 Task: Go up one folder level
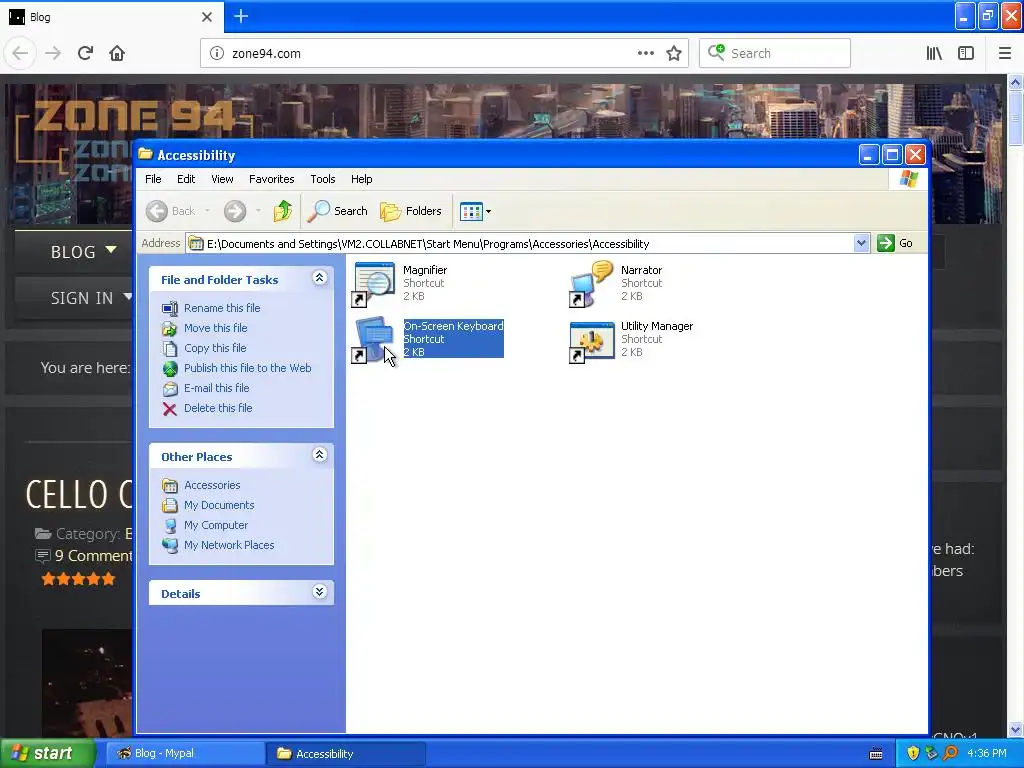click(283, 211)
